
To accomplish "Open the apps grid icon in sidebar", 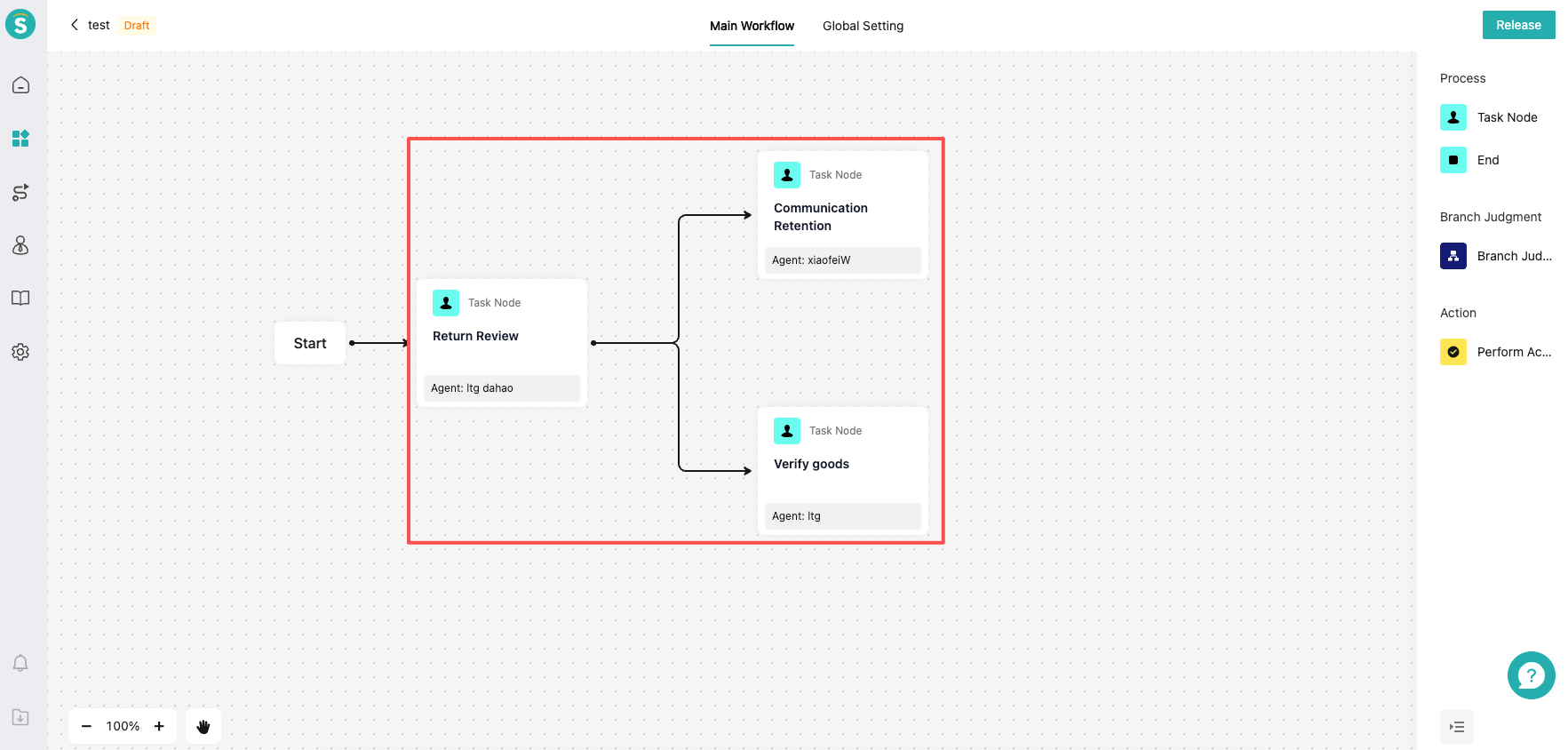I will (x=20, y=139).
